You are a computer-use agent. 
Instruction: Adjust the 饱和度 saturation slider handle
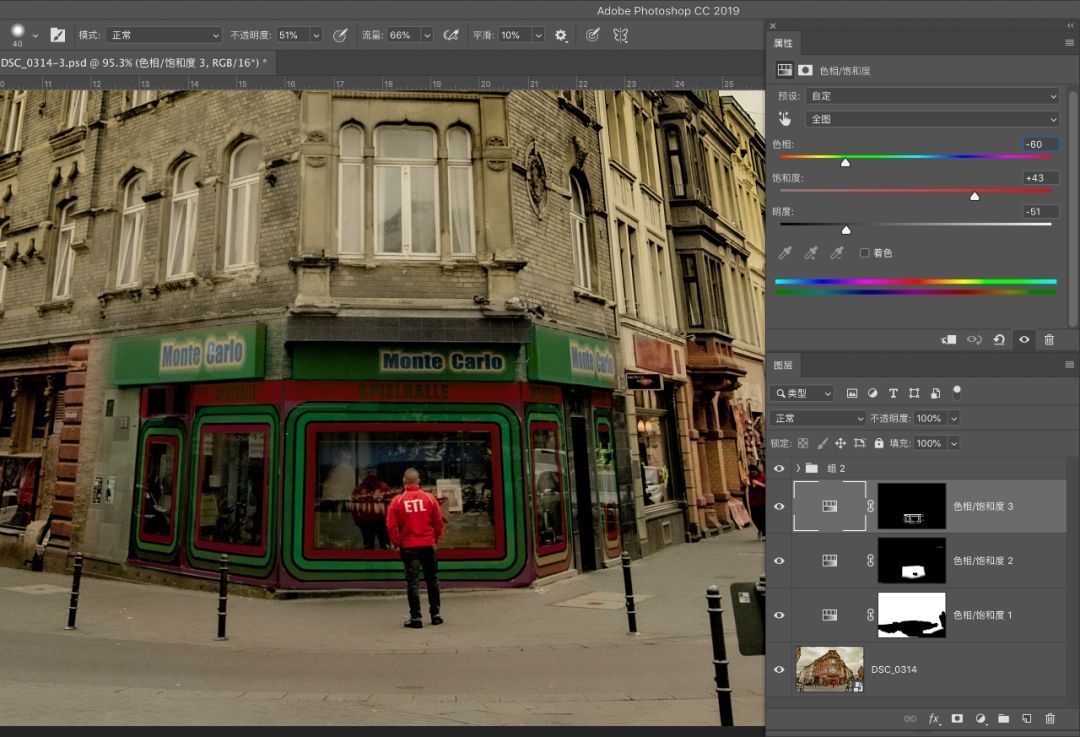click(x=975, y=196)
